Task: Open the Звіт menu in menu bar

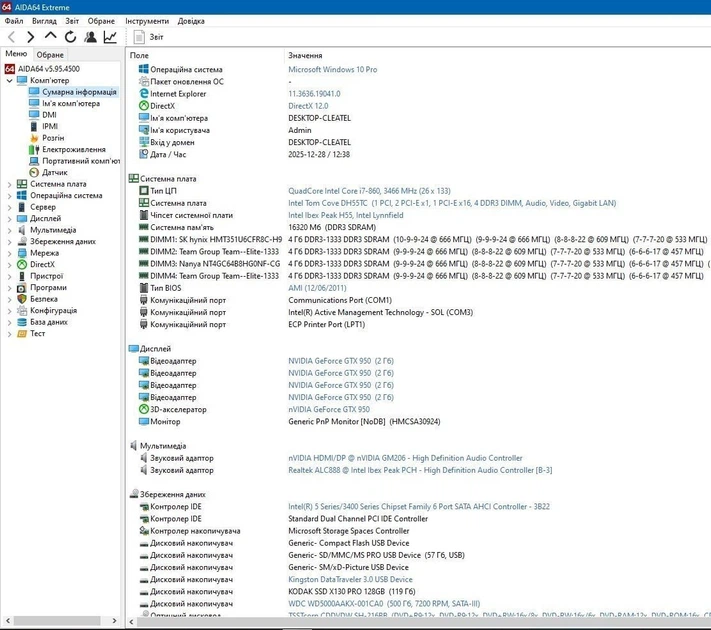Action: [x=72, y=21]
